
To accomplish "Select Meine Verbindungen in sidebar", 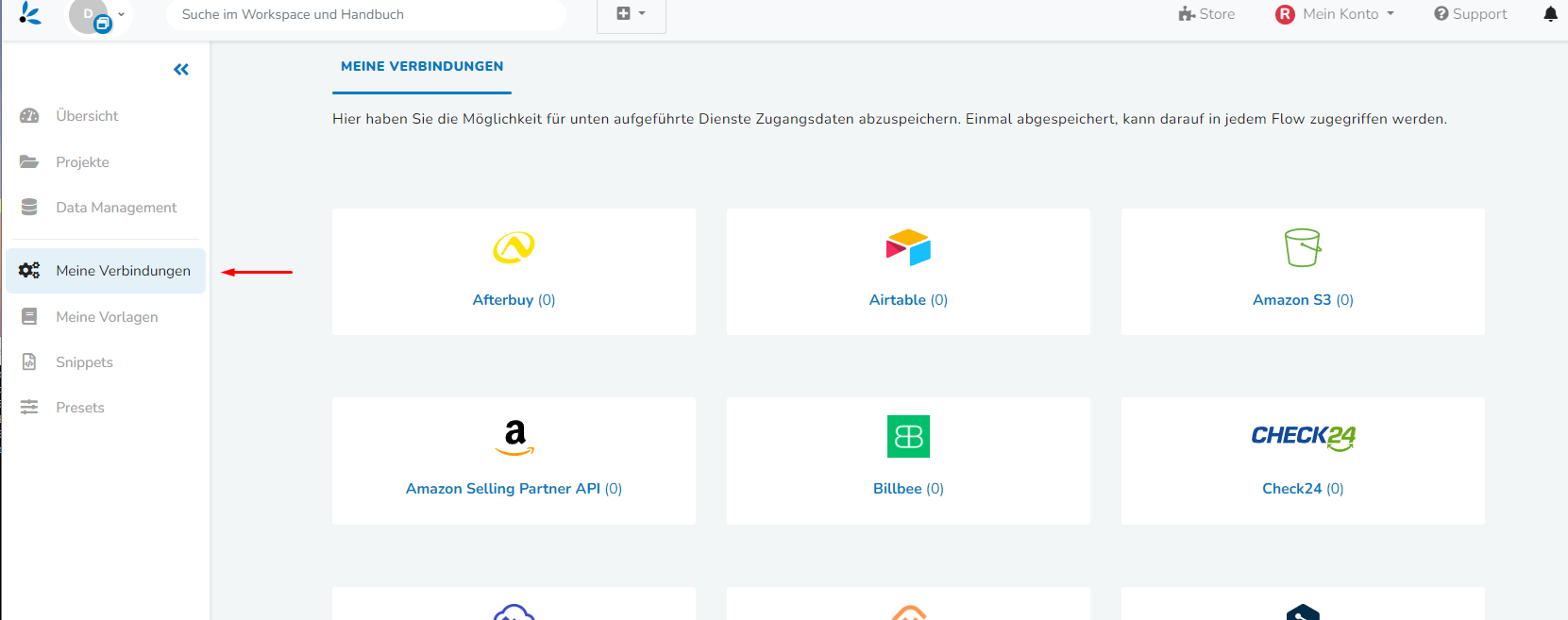I will (106, 271).
